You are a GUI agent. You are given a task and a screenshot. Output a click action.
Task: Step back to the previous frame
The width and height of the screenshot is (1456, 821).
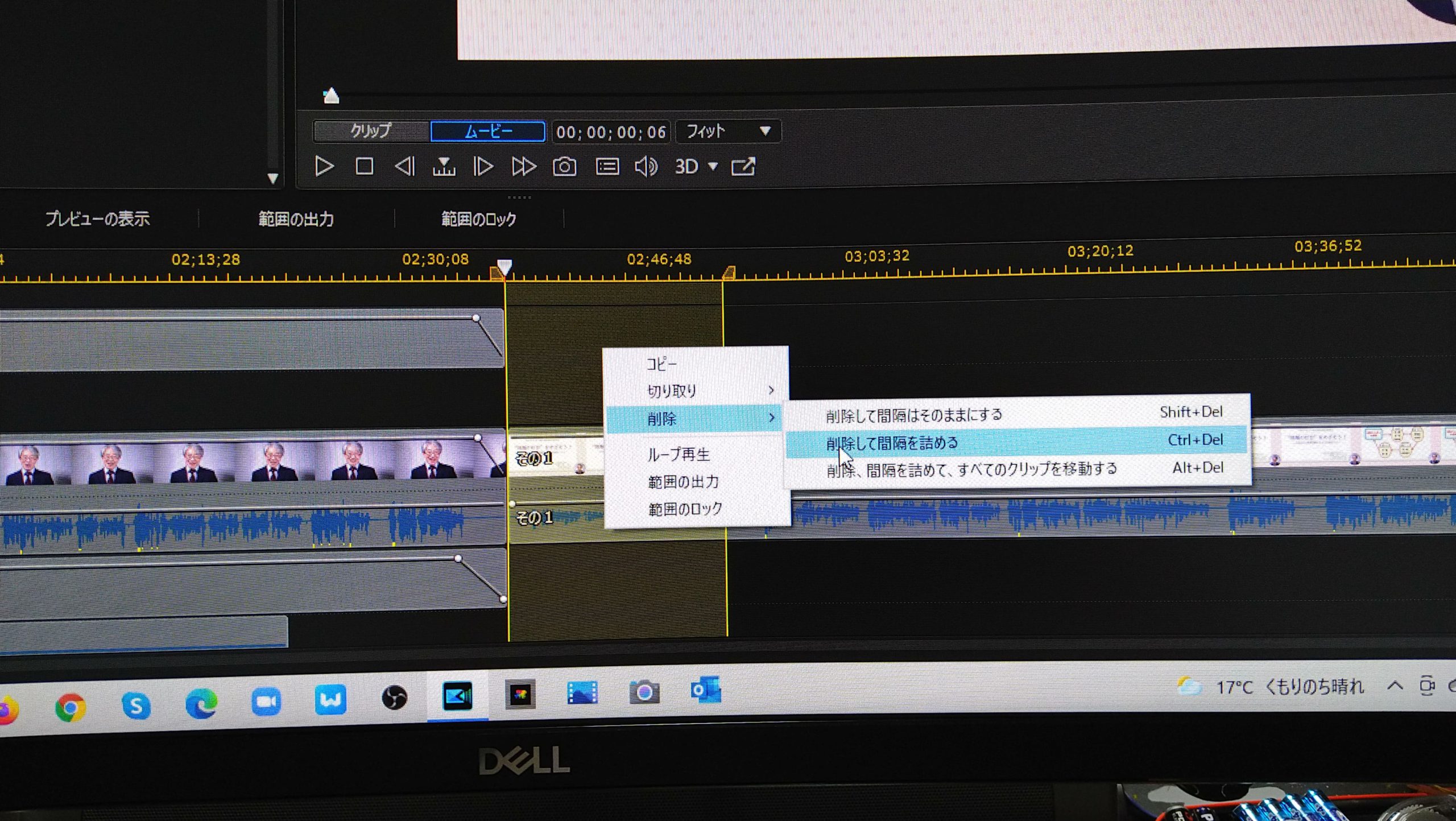pyautogui.click(x=404, y=167)
